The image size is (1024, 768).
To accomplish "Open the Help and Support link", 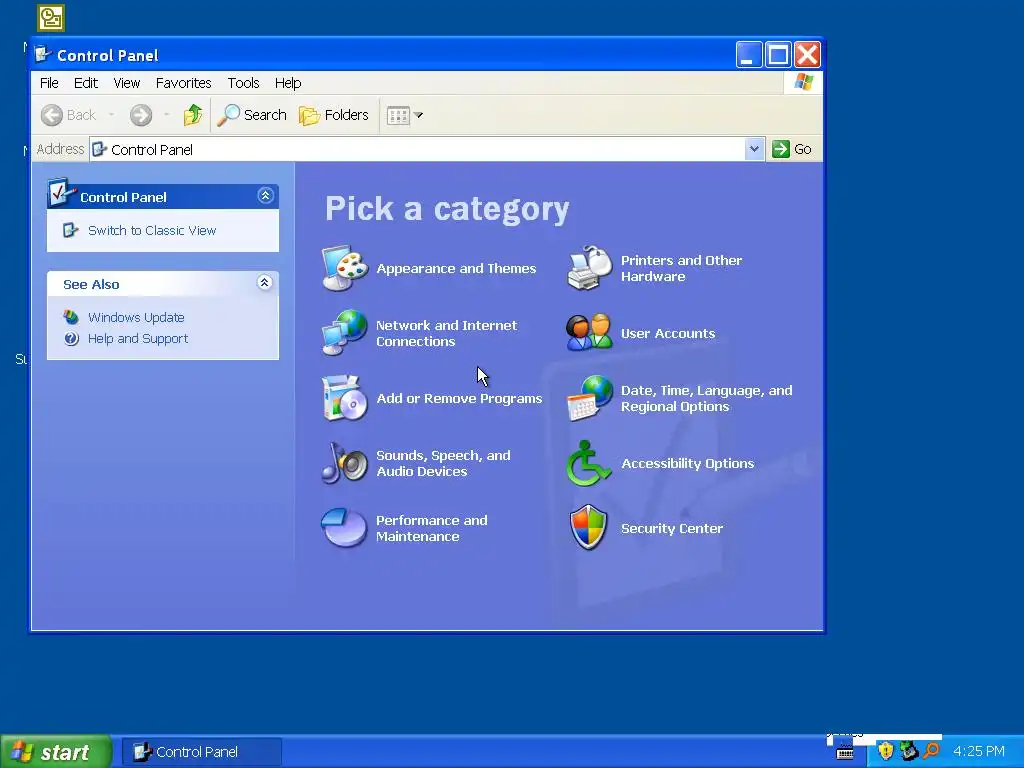I will (x=138, y=338).
